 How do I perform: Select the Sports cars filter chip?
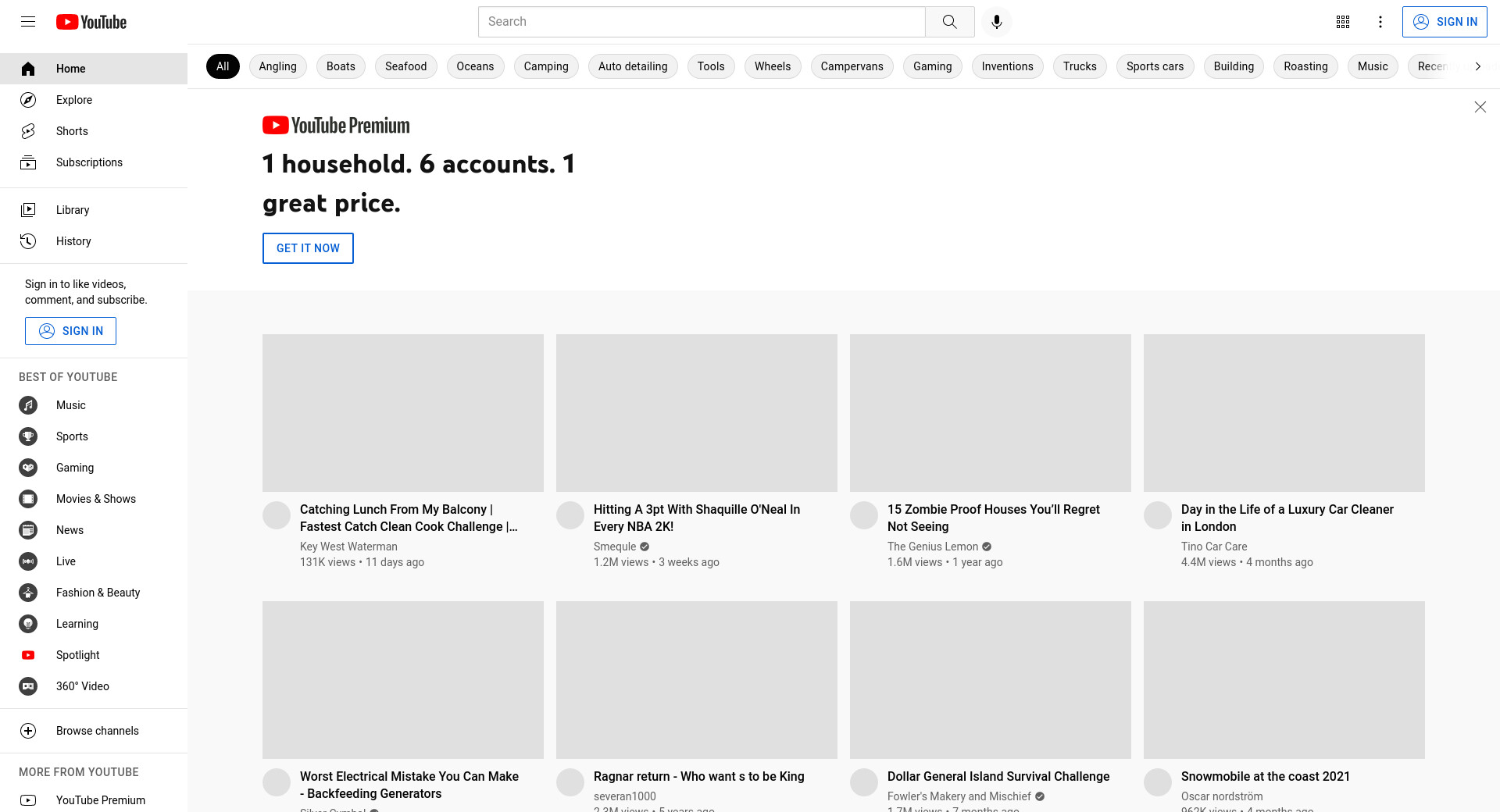click(1155, 66)
